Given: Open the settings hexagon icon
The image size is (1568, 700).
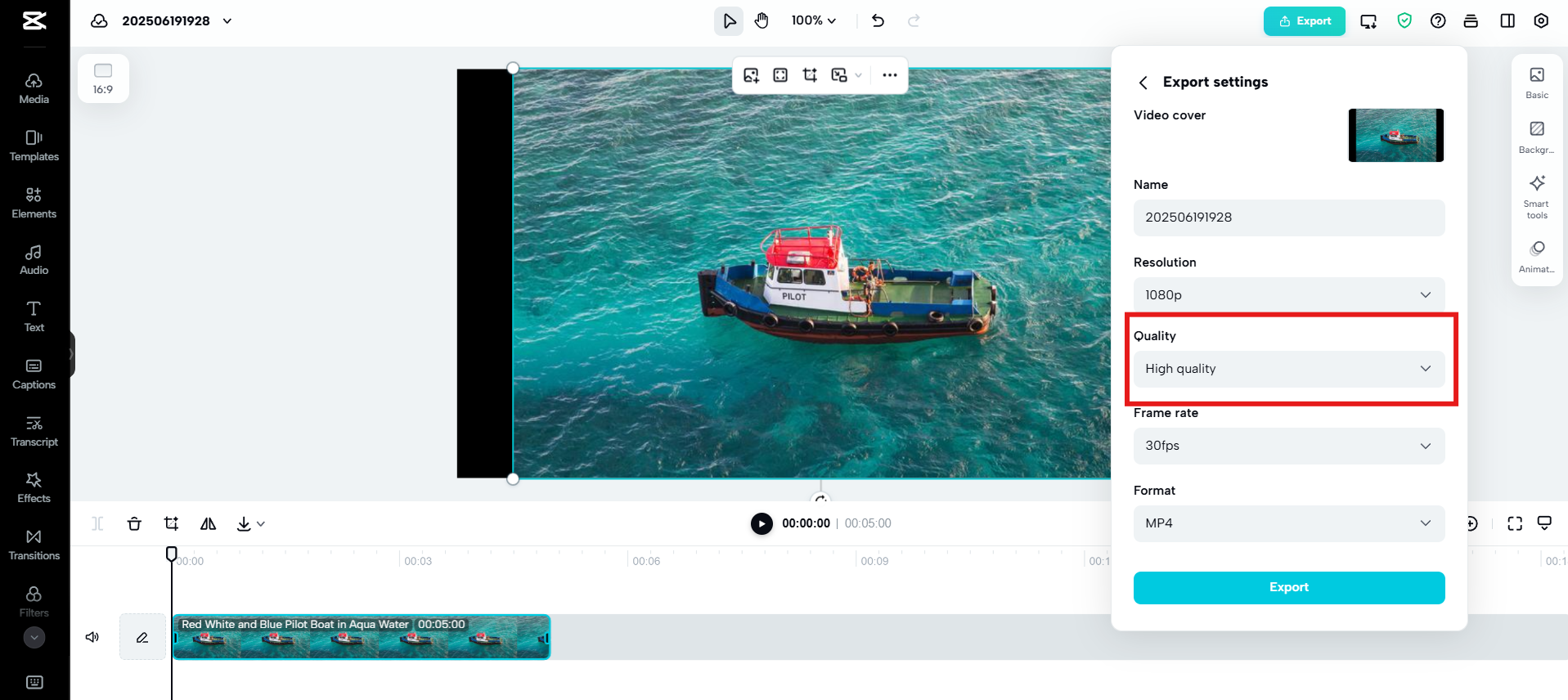Looking at the screenshot, I should point(1541,20).
